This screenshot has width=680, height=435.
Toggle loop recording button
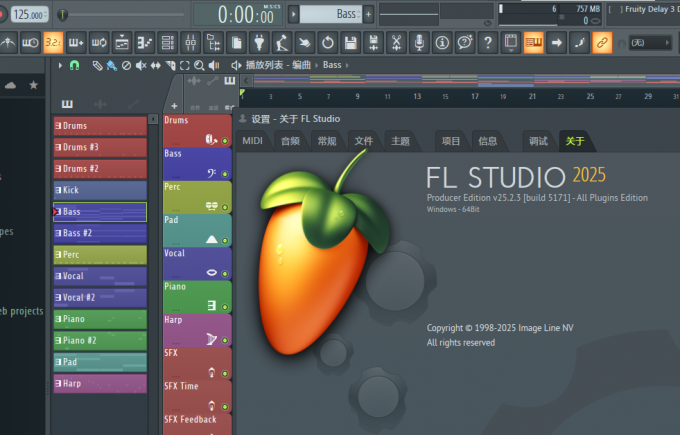(99, 43)
